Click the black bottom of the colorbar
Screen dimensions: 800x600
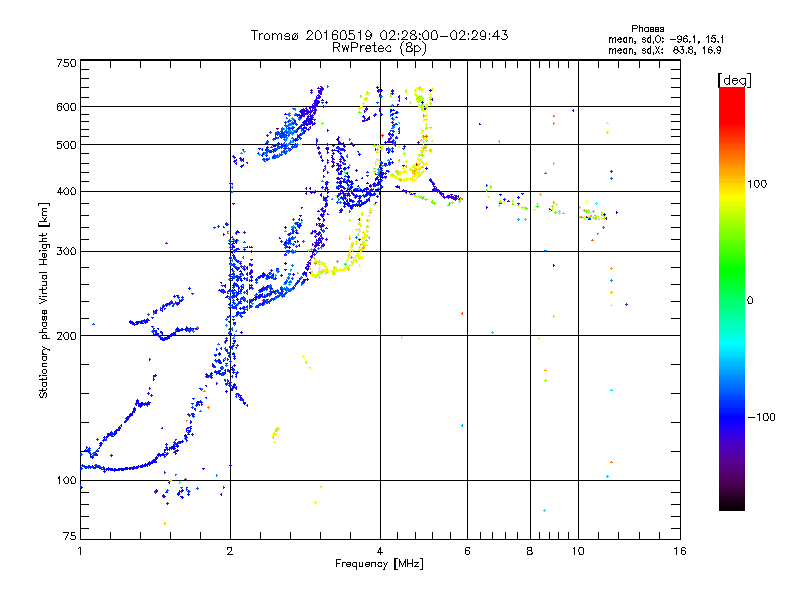pos(732,503)
